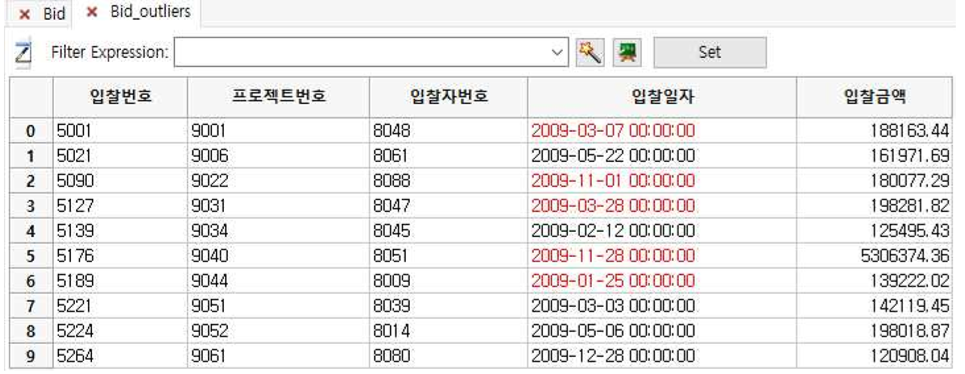The height and width of the screenshot is (374, 965).
Task: Click bidder number cell 8039
Action: pos(449,306)
